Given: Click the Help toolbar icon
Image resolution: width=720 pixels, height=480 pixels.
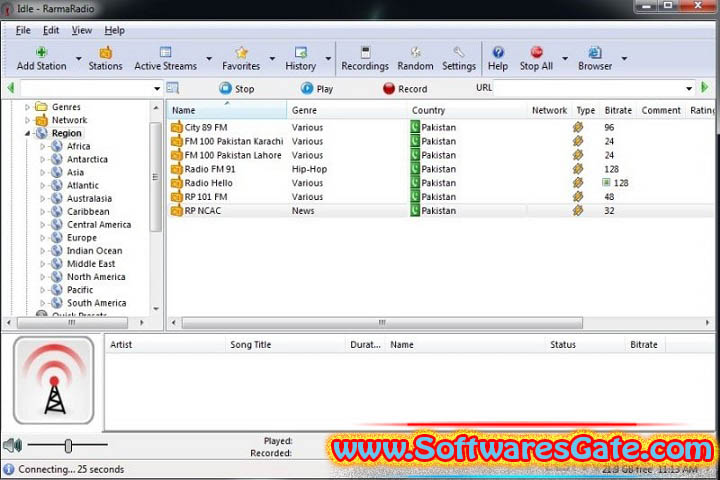Looking at the screenshot, I should point(498,52).
